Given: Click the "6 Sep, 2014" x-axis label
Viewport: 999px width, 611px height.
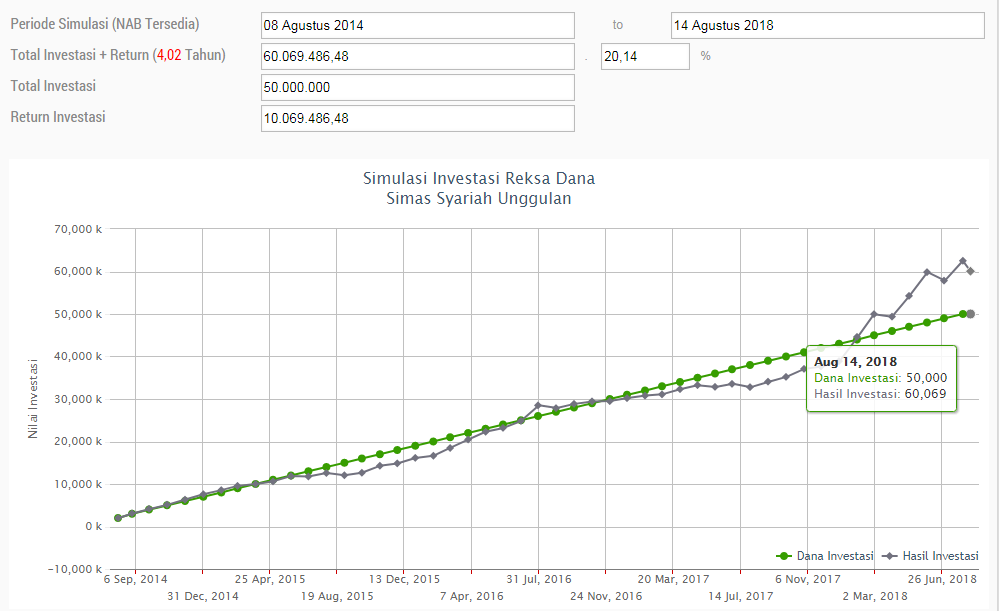Looking at the screenshot, I should tap(136, 579).
